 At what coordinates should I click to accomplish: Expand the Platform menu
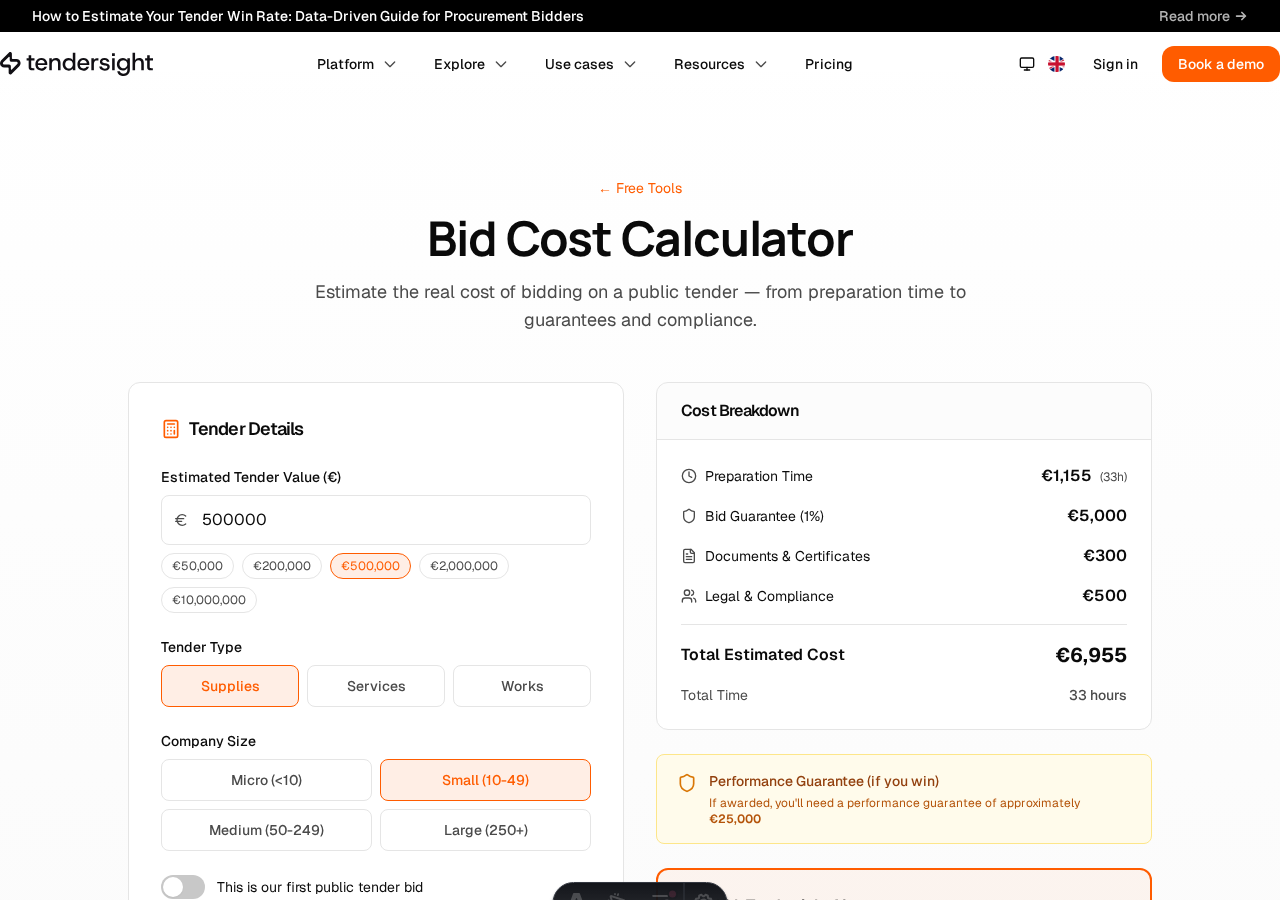tap(357, 64)
